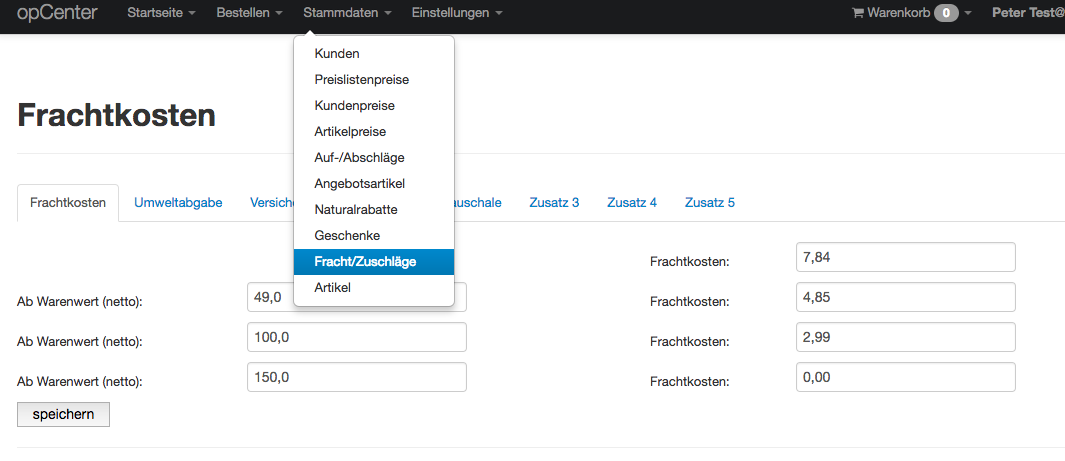Screen dimensions: 1065x461
Task: Collapse the Stammdaten dropdown menu
Action: [x=347, y=13]
